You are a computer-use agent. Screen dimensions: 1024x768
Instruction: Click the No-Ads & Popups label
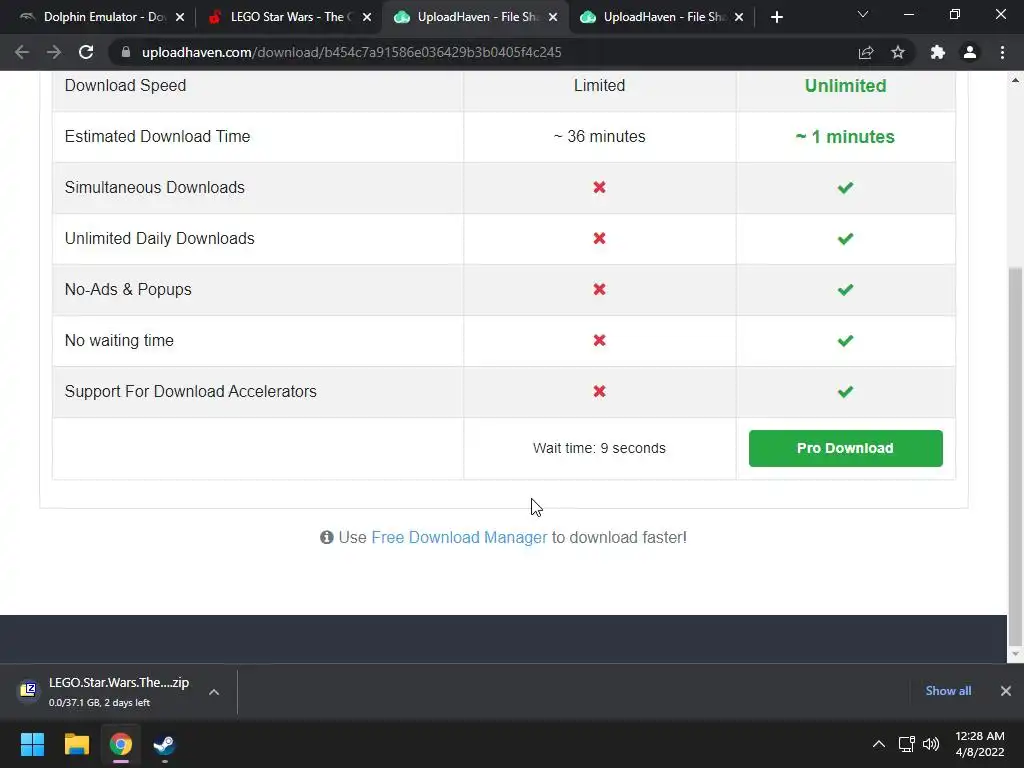[128, 289]
